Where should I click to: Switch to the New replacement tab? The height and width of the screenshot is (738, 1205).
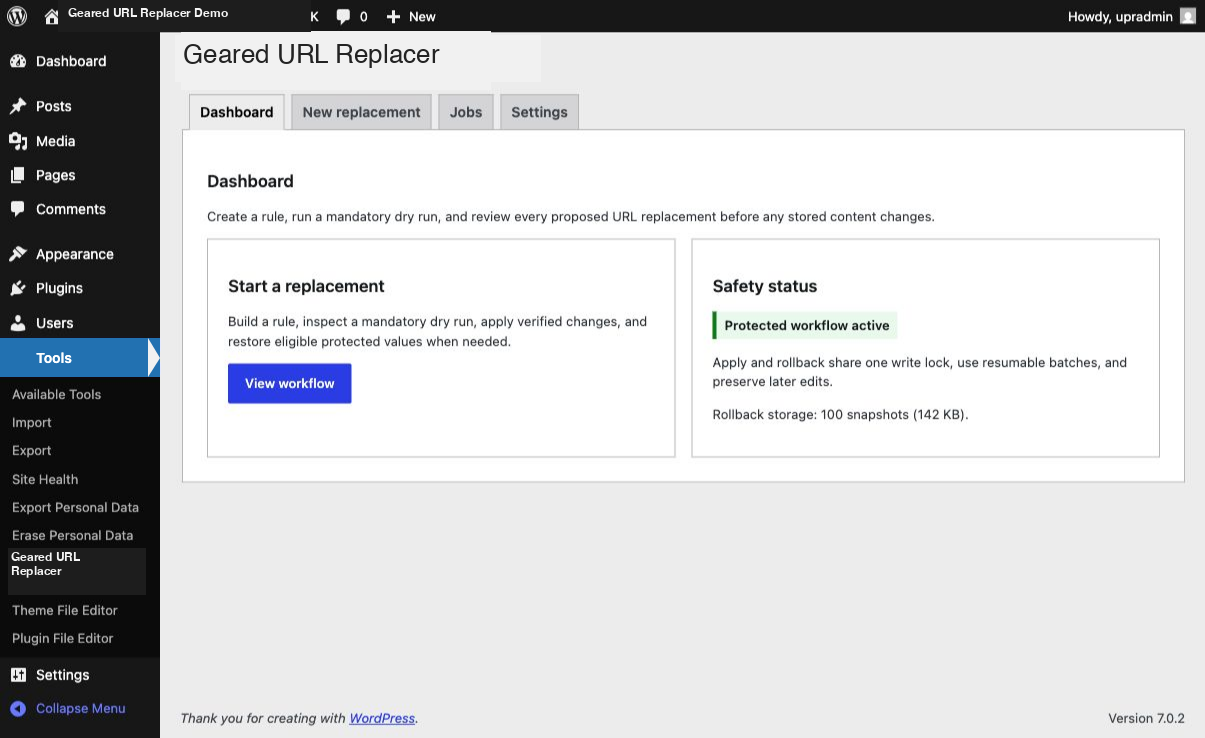click(361, 112)
